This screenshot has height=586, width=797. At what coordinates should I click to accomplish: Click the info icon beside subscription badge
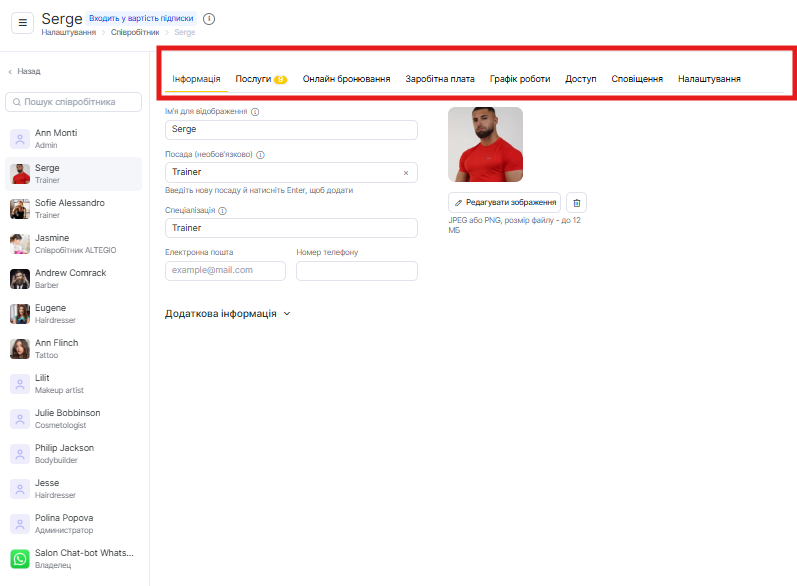[208, 19]
